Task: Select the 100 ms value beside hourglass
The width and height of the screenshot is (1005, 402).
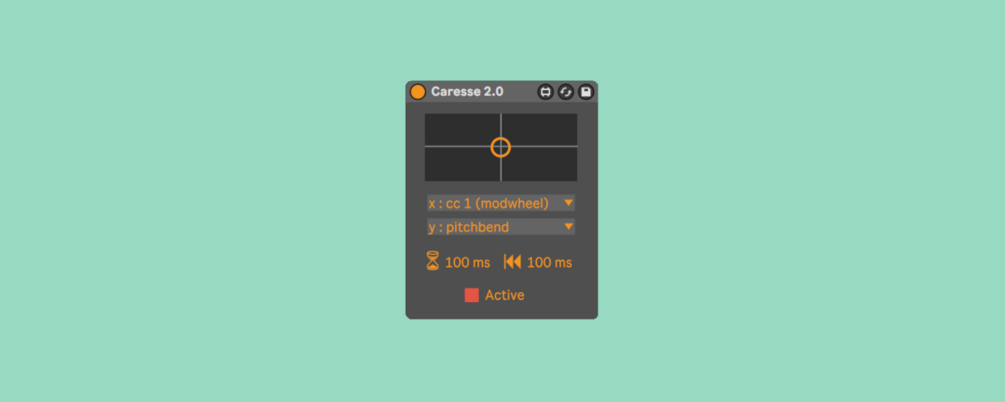Action: [468, 263]
